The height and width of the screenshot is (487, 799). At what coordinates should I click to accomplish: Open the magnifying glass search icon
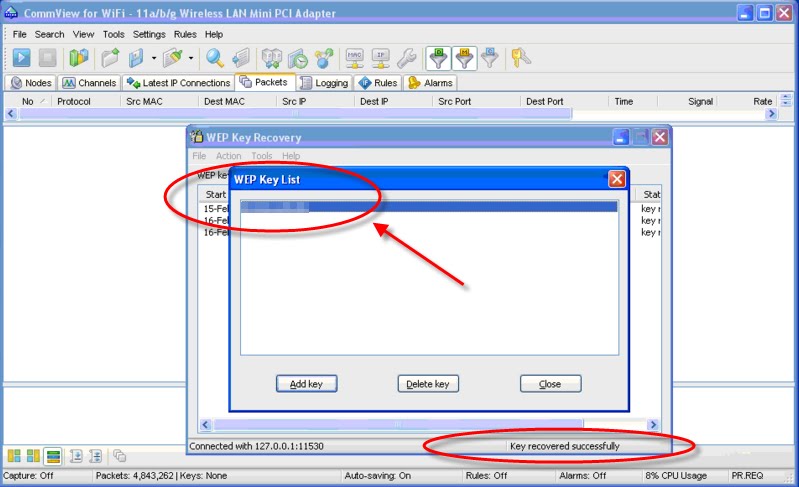click(x=215, y=58)
